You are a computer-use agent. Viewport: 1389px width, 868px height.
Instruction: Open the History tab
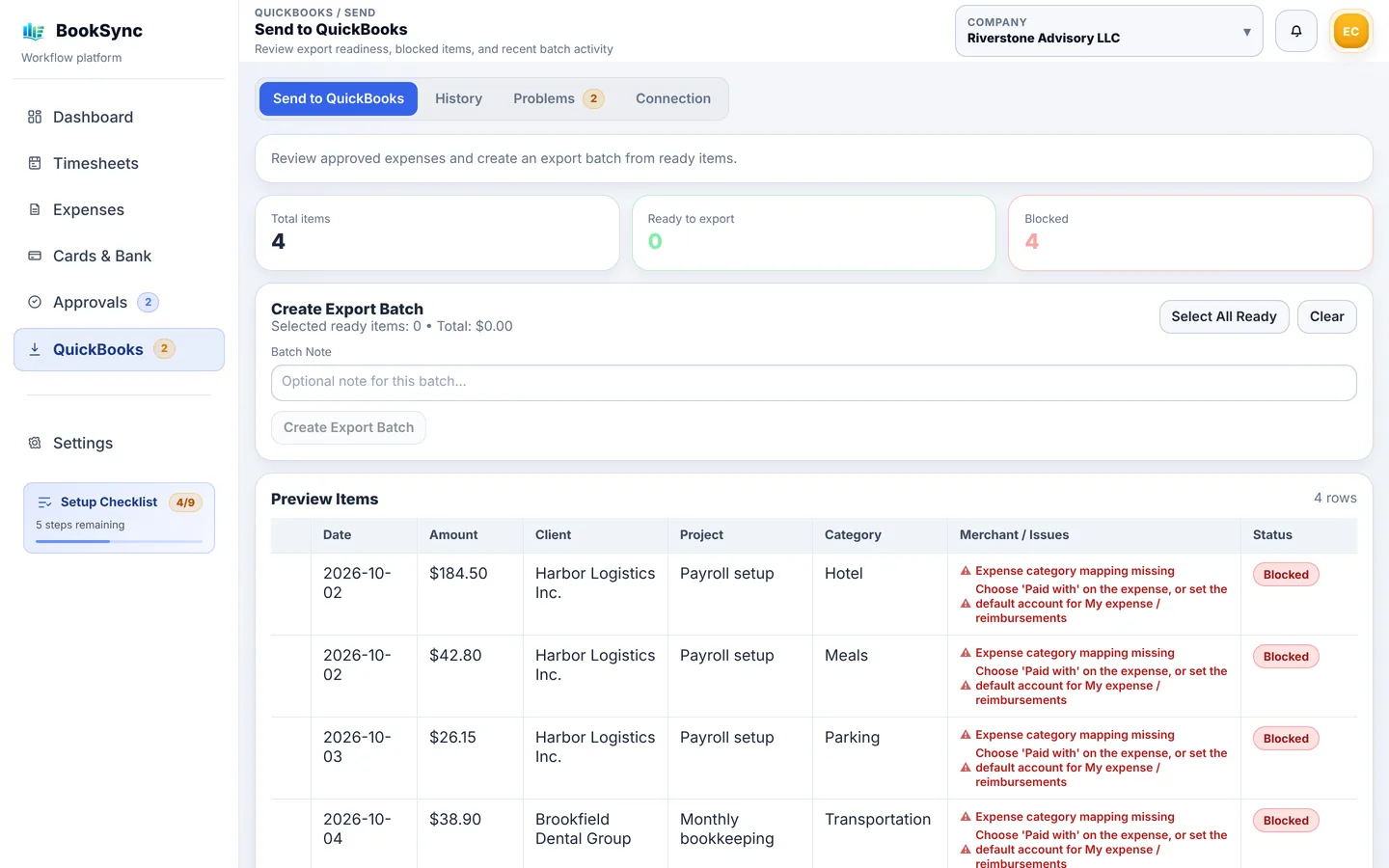click(x=458, y=98)
